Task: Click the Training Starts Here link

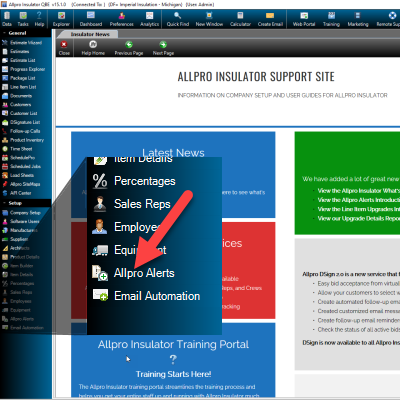Action: (173, 374)
